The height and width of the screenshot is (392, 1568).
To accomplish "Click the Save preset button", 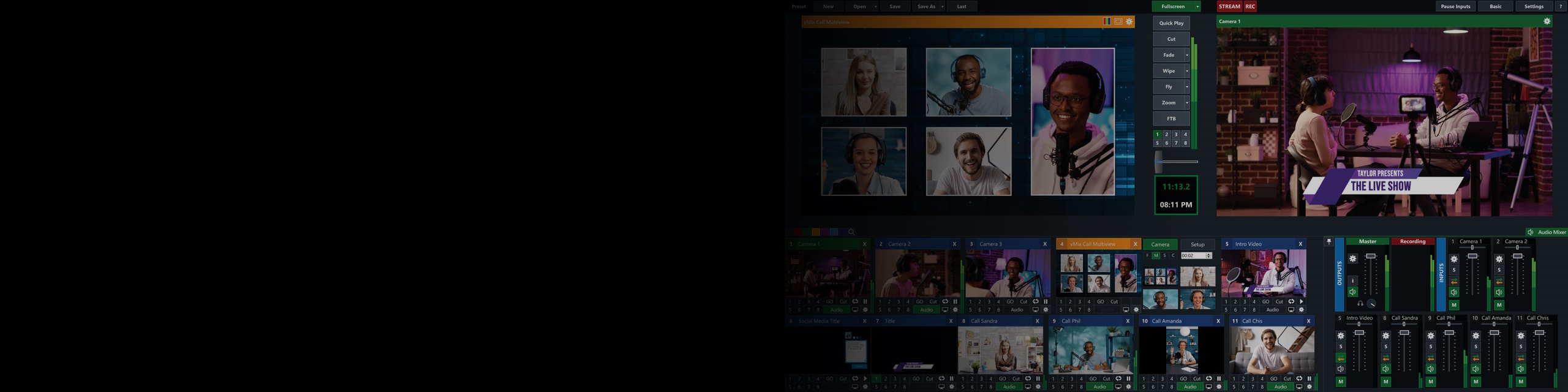I will click(895, 7).
